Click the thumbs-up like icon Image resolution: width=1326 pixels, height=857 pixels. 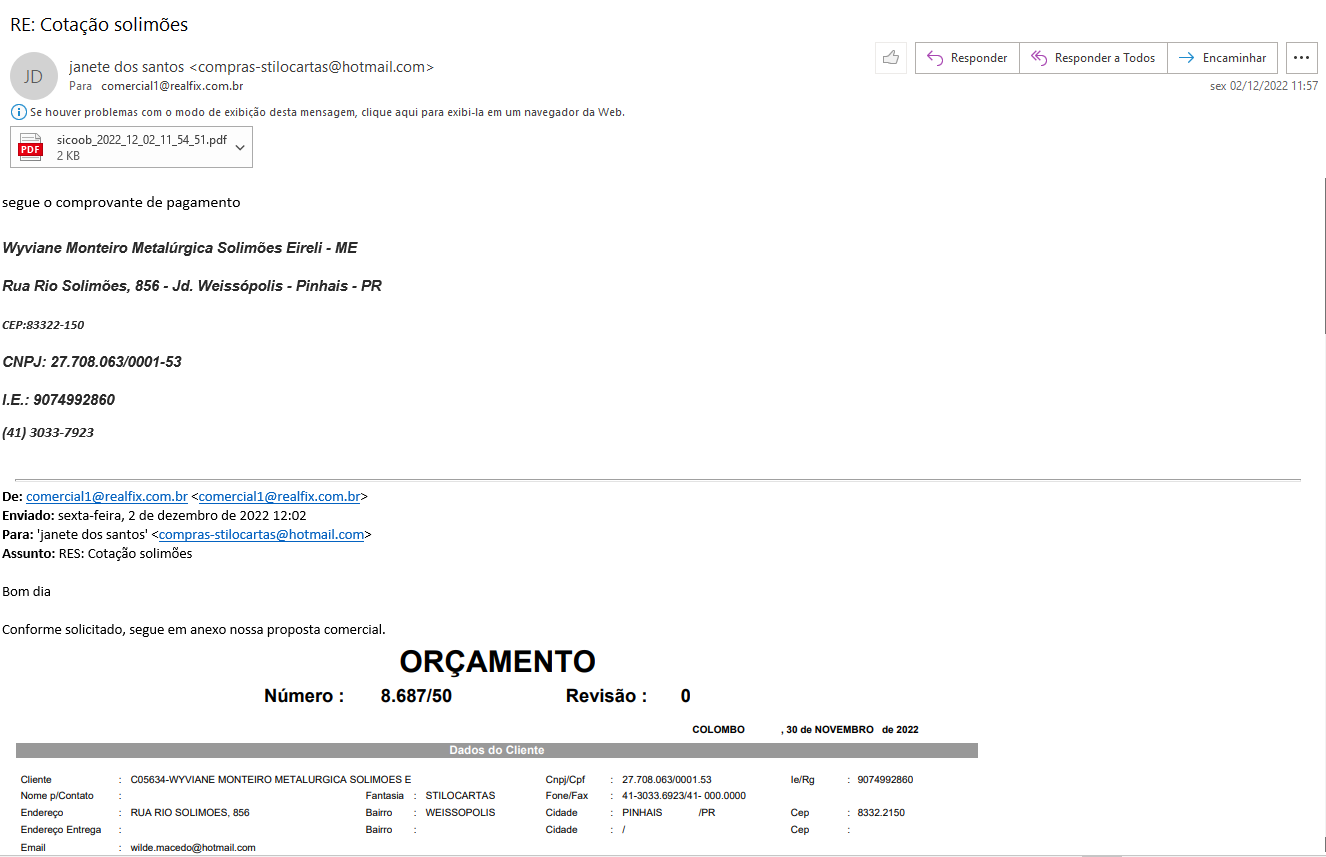tap(890, 58)
